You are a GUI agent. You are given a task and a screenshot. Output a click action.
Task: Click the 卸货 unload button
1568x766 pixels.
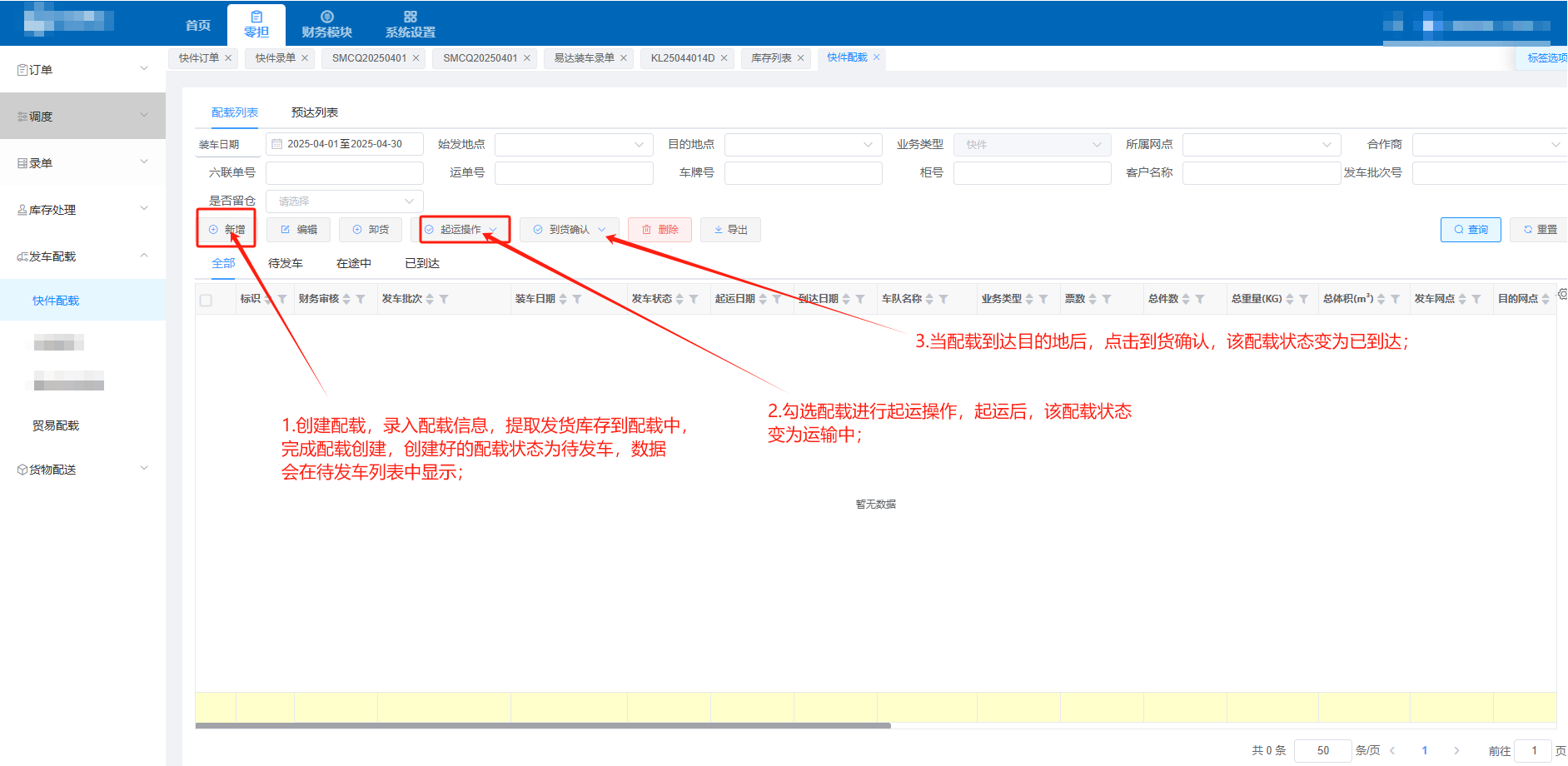pyautogui.click(x=371, y=230)
